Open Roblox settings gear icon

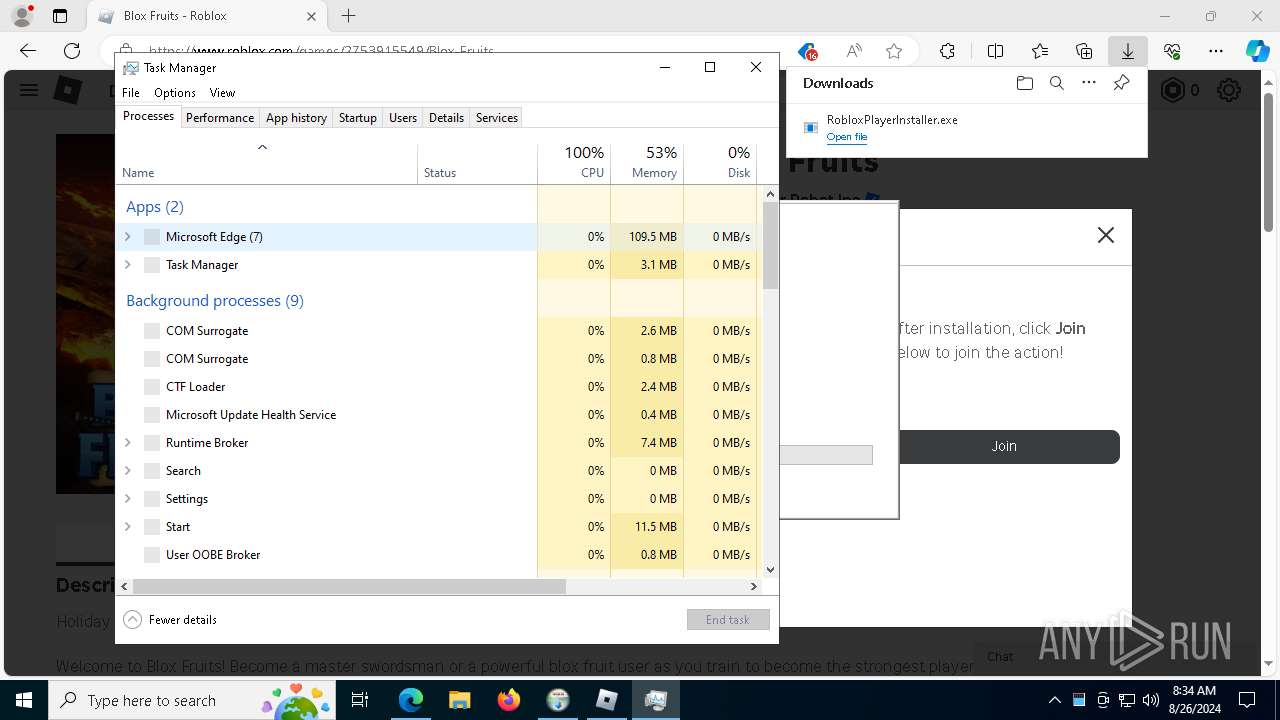pyautogui.click(x=1229, y=91)
